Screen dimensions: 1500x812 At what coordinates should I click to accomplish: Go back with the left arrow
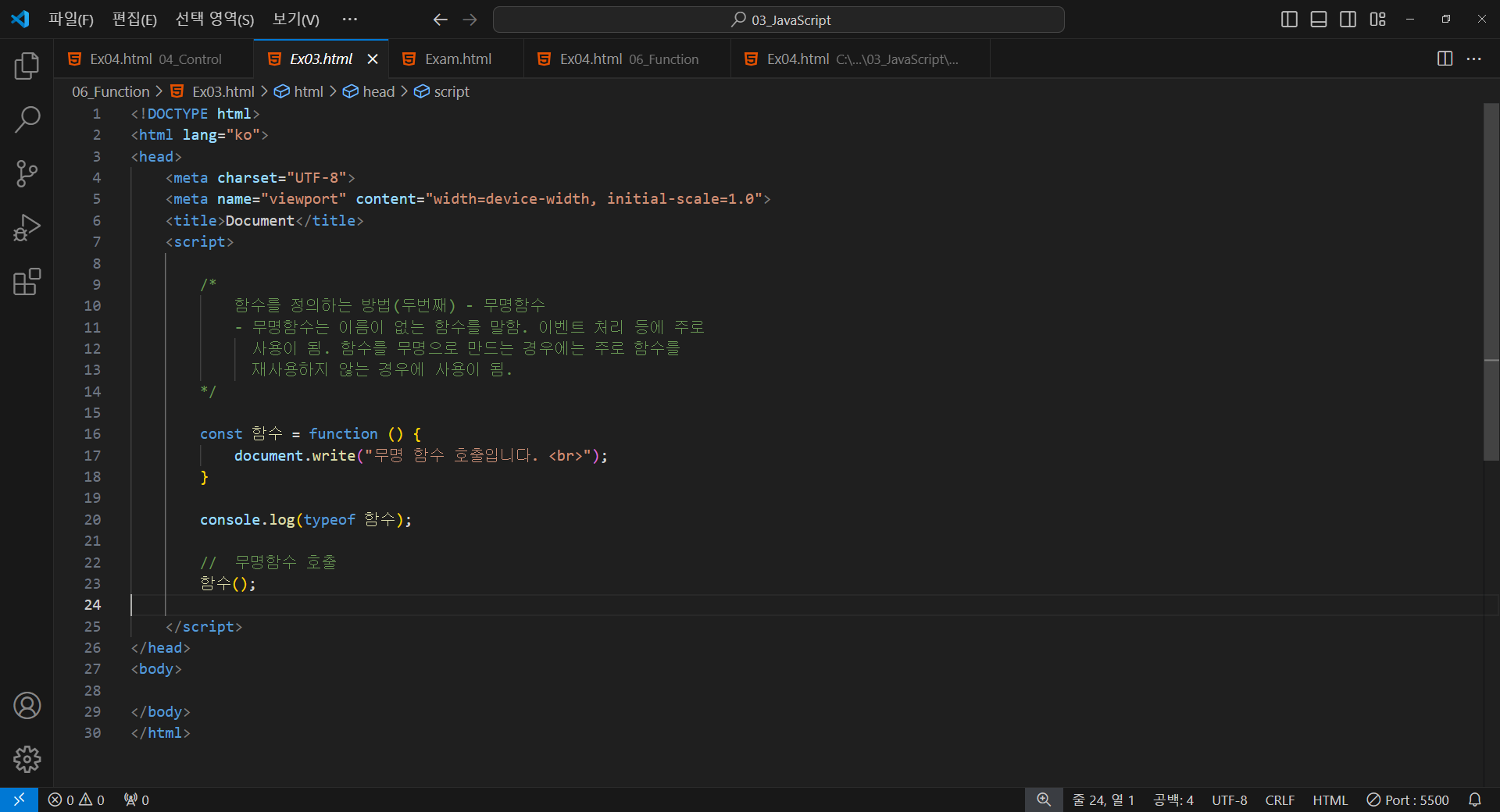point(441,20)
